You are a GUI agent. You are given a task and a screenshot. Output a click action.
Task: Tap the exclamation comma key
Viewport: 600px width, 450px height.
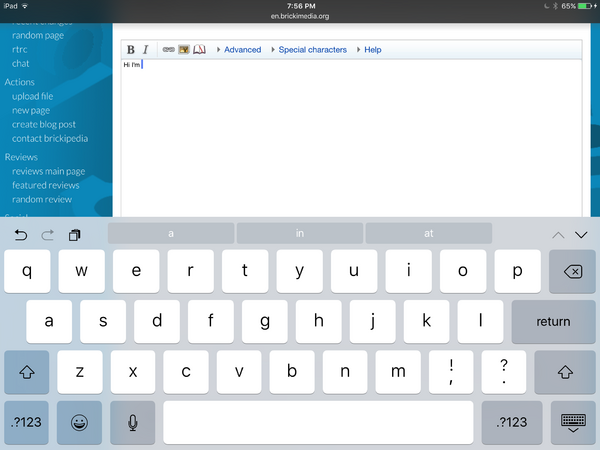pyautogui.click(x=451, y=372)
